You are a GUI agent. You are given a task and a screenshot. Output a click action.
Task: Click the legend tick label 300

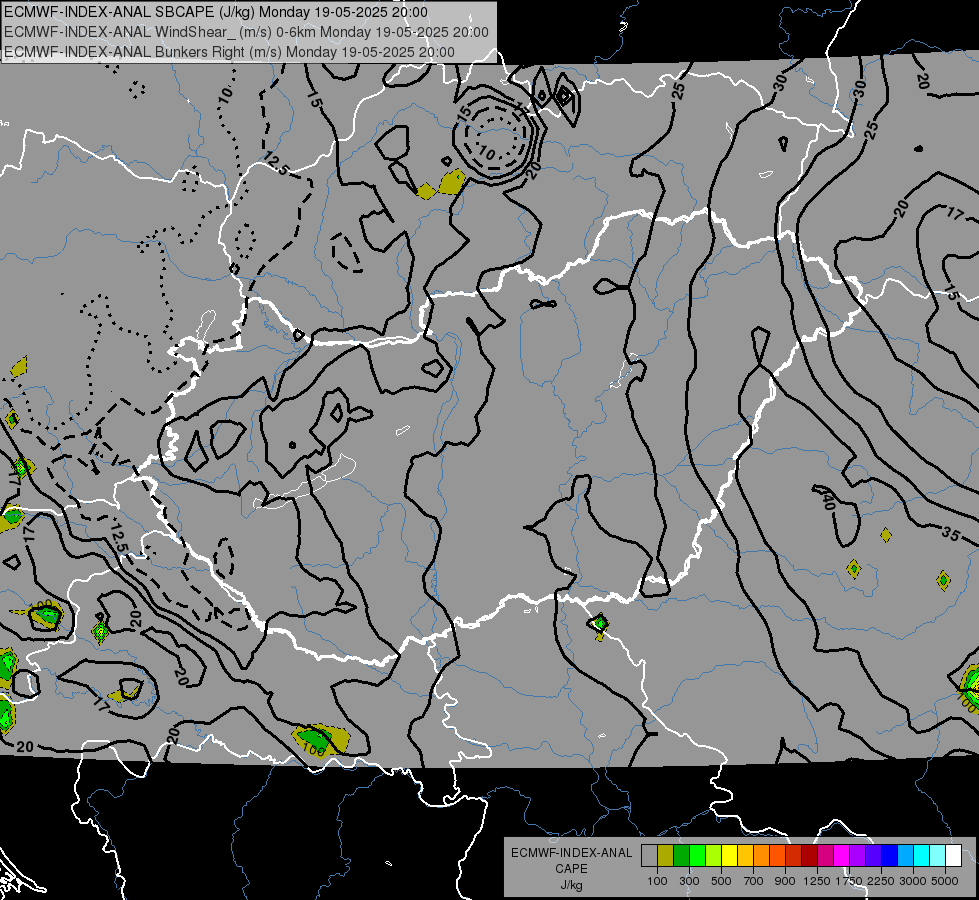pyautogui.click(x=689, y=881)
